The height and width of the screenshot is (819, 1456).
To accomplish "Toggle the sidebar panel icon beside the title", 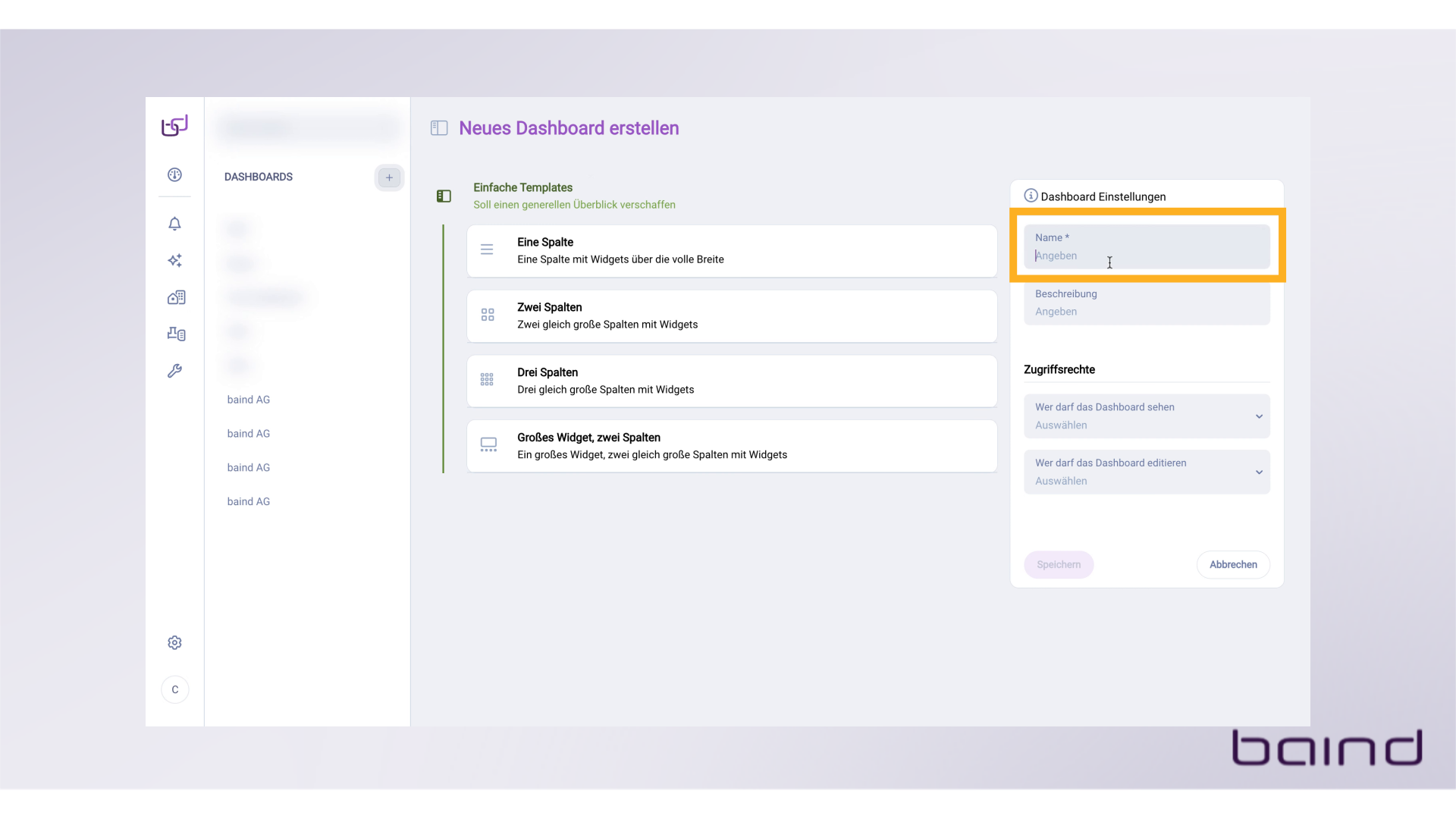I will tap(439, 128).
